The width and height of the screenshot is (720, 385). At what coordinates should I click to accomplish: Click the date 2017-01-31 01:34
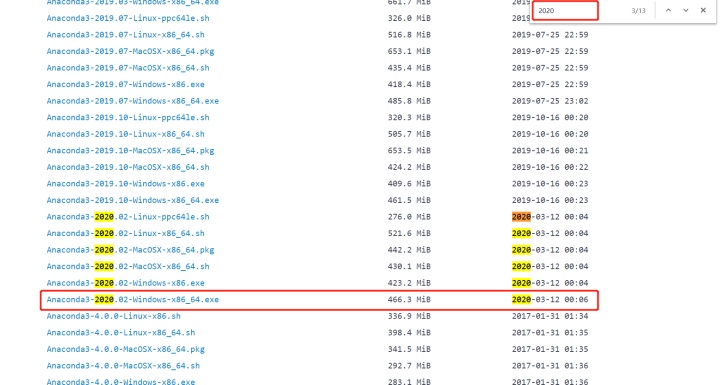click(x=550, y=316)
